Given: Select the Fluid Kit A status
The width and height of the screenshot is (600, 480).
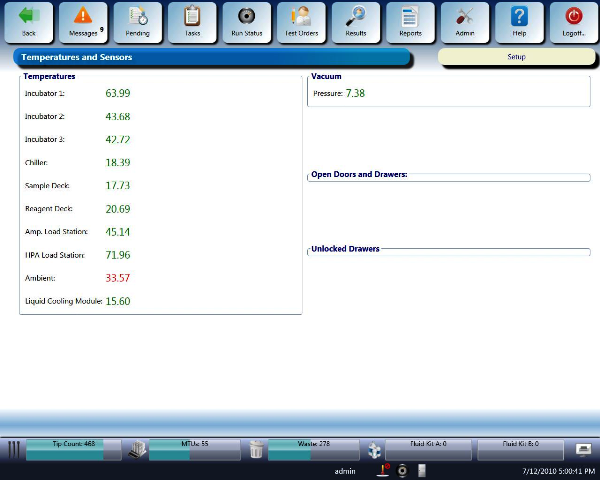Looking at the screenshot, I should pyautogui.click(x=428, y=449).
